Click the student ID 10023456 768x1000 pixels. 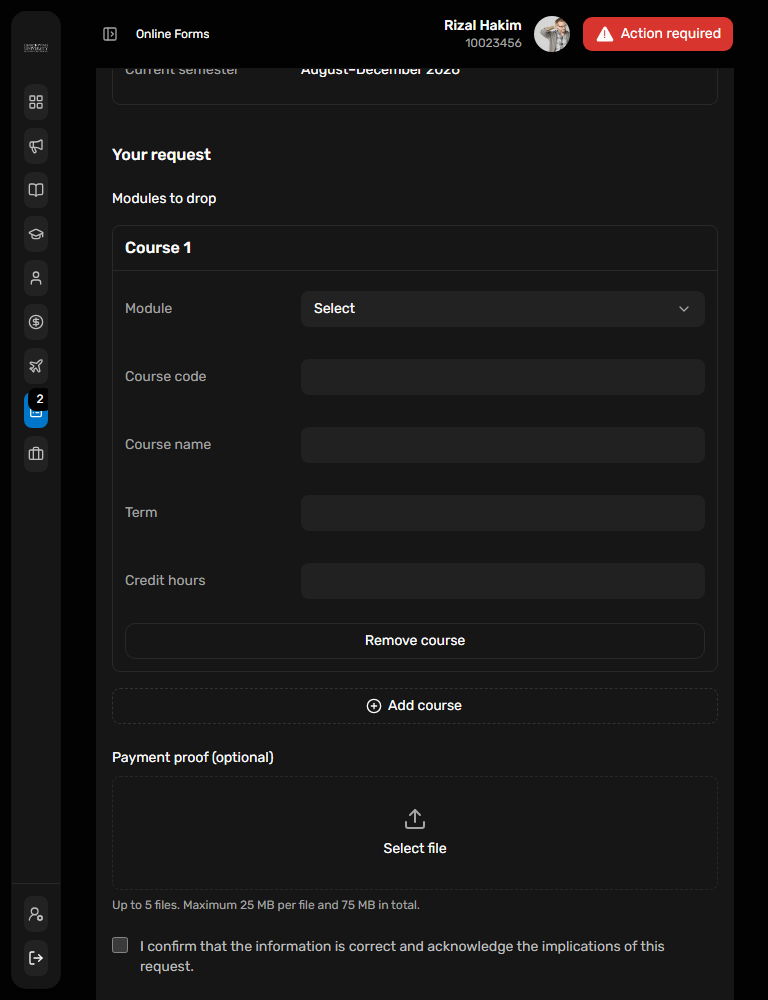493,43
